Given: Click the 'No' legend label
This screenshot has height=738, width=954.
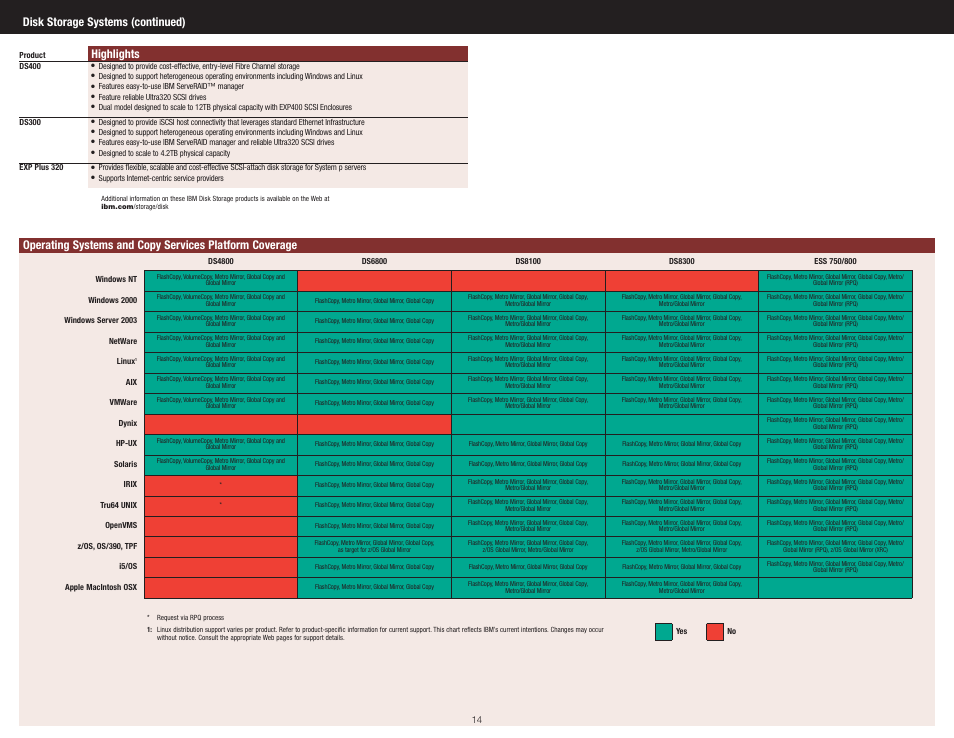Looking at the screenshot, I should 731,632.
